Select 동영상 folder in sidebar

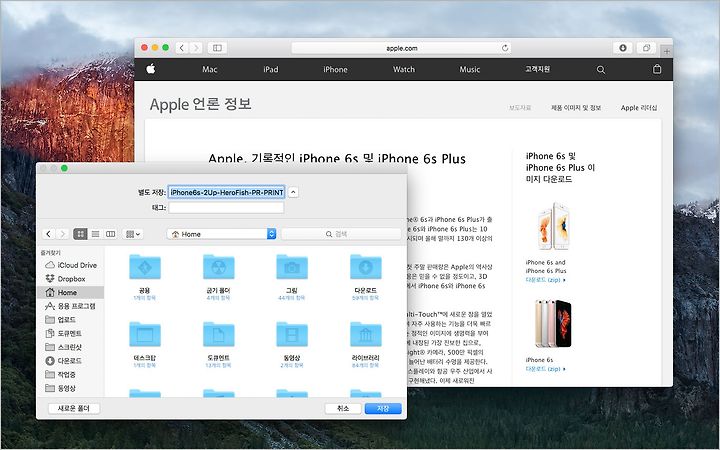(x=71, y=388)
